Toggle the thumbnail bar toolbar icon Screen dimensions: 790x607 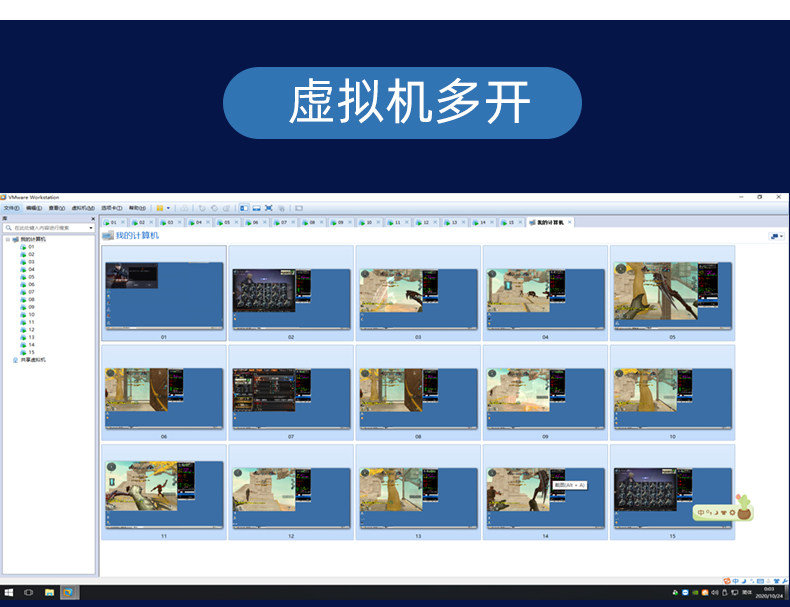[256, 208]
